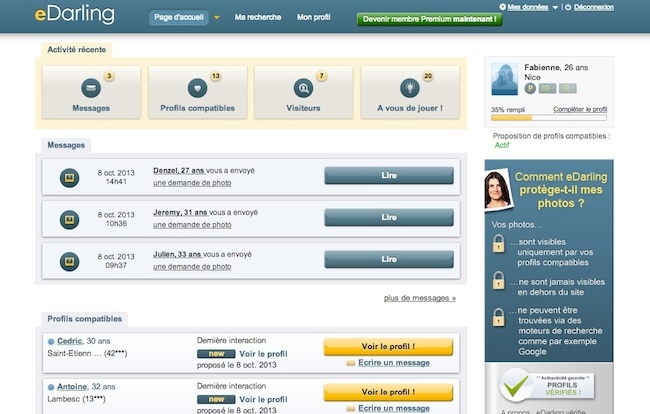650x414 pixels.
Task: Click Ecrire un message for Antoine
Action: tap(394, 408)
